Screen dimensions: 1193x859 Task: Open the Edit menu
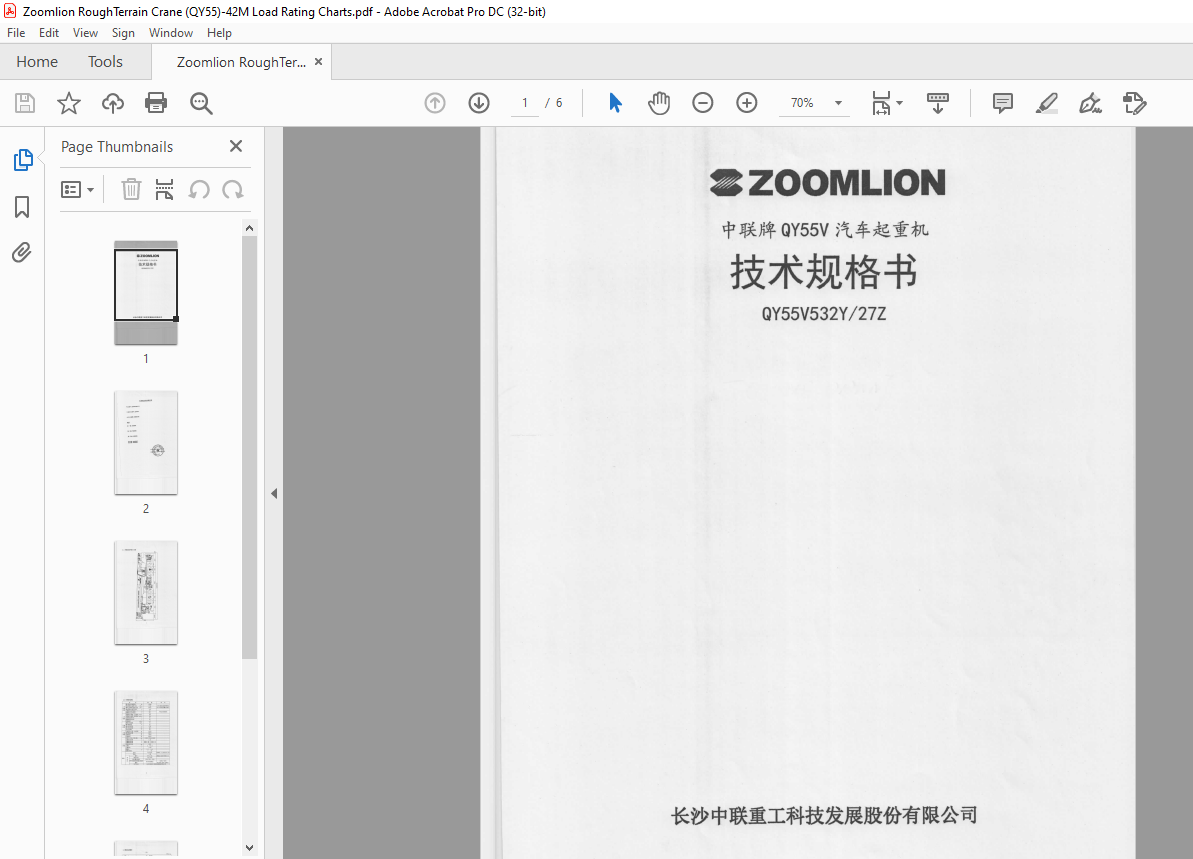click(x=49, y=33)
